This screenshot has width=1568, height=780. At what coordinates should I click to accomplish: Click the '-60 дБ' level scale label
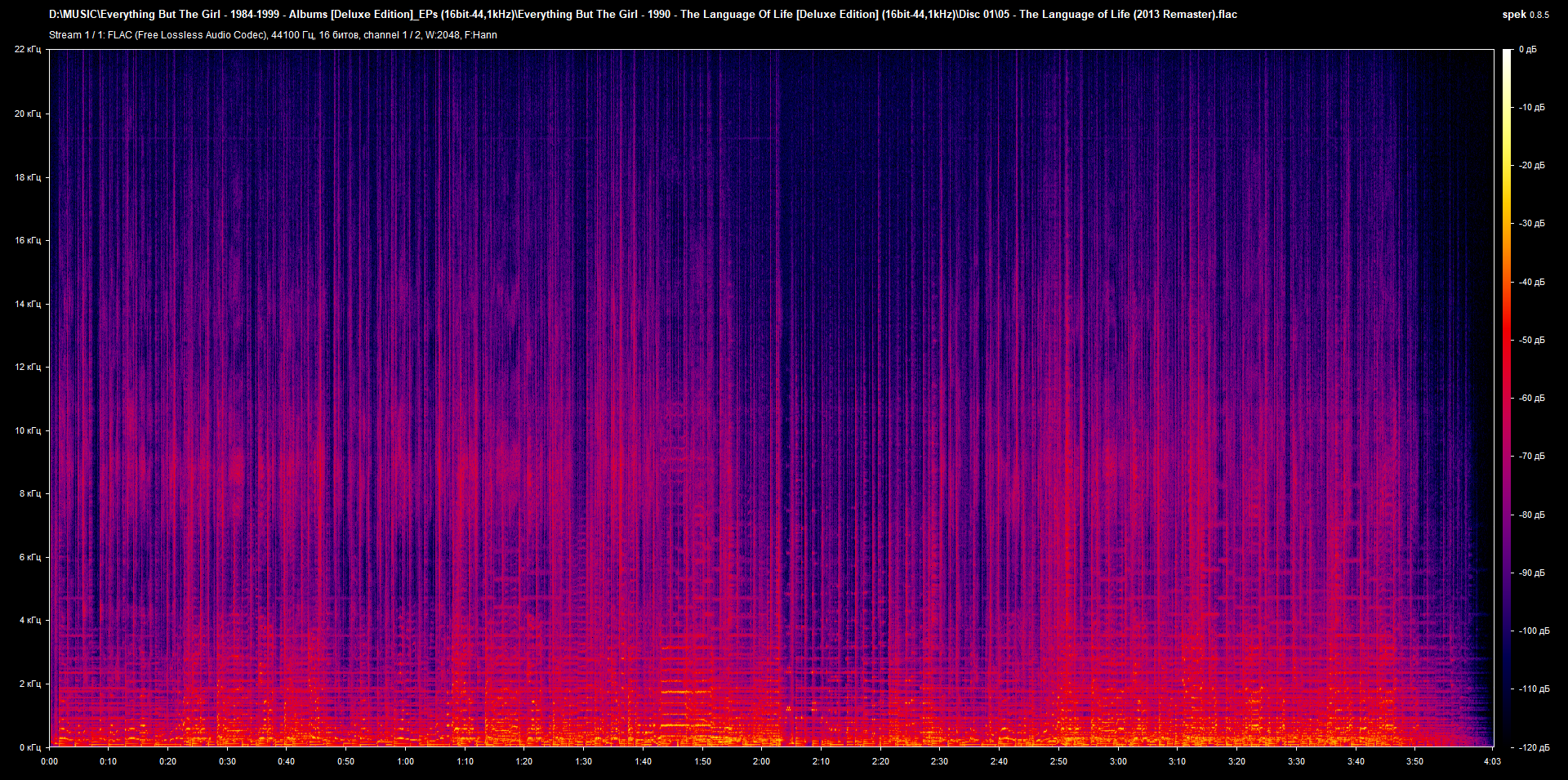(1531, 398)
